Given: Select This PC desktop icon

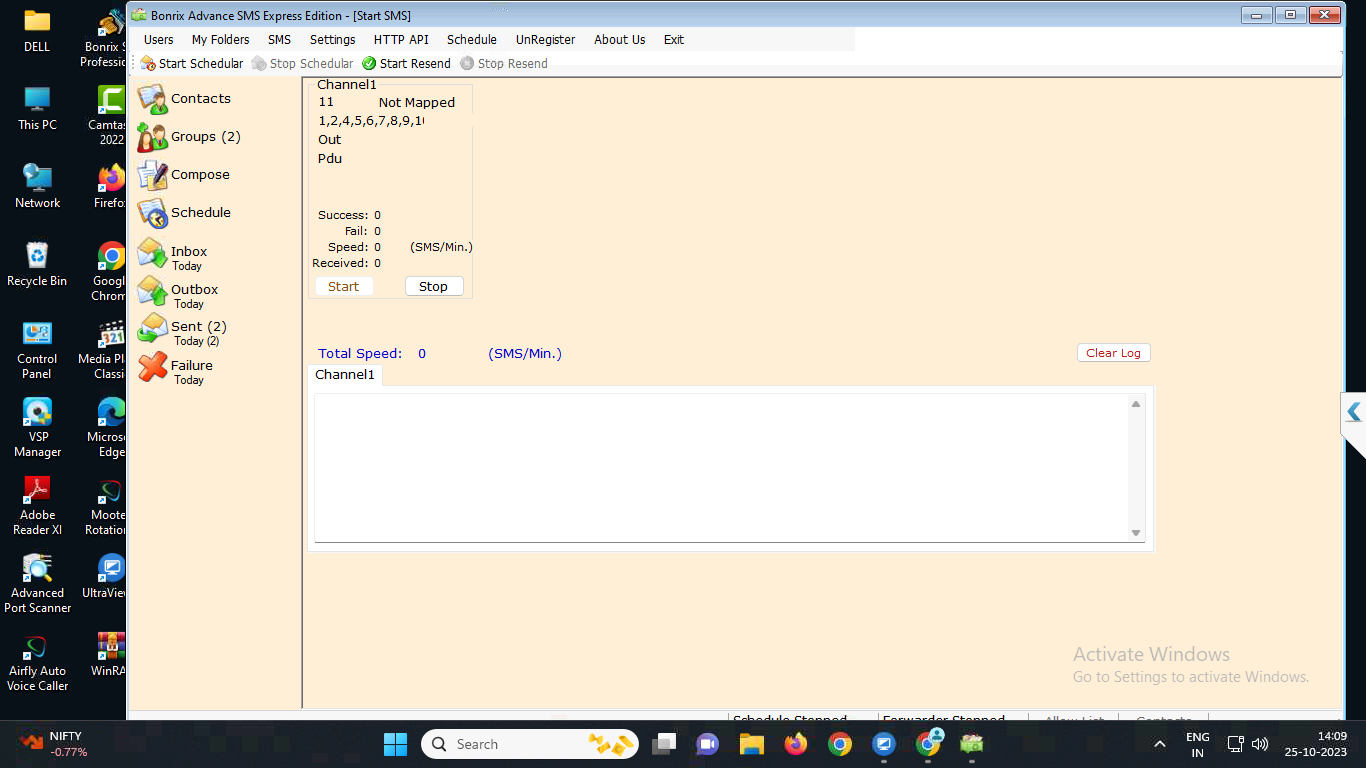Looking at the screenshot, I should tap(37, 108).
